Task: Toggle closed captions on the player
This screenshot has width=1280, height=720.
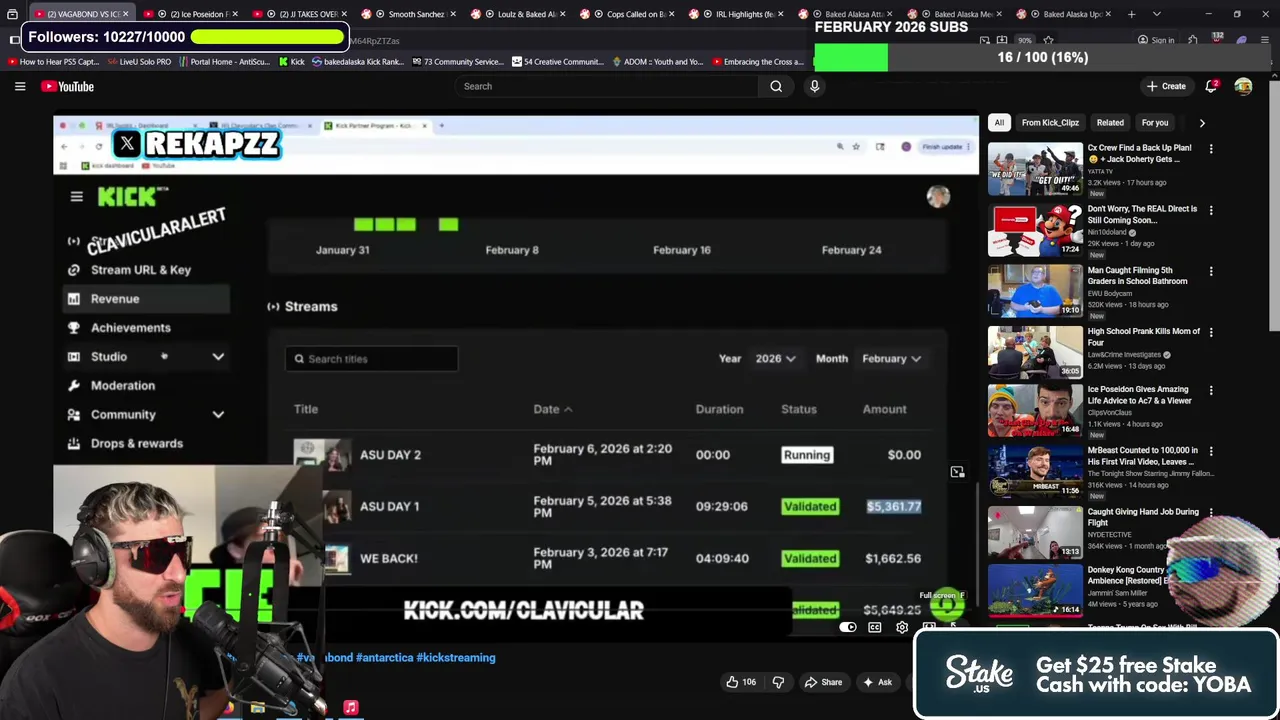Action: pos(875,628)
